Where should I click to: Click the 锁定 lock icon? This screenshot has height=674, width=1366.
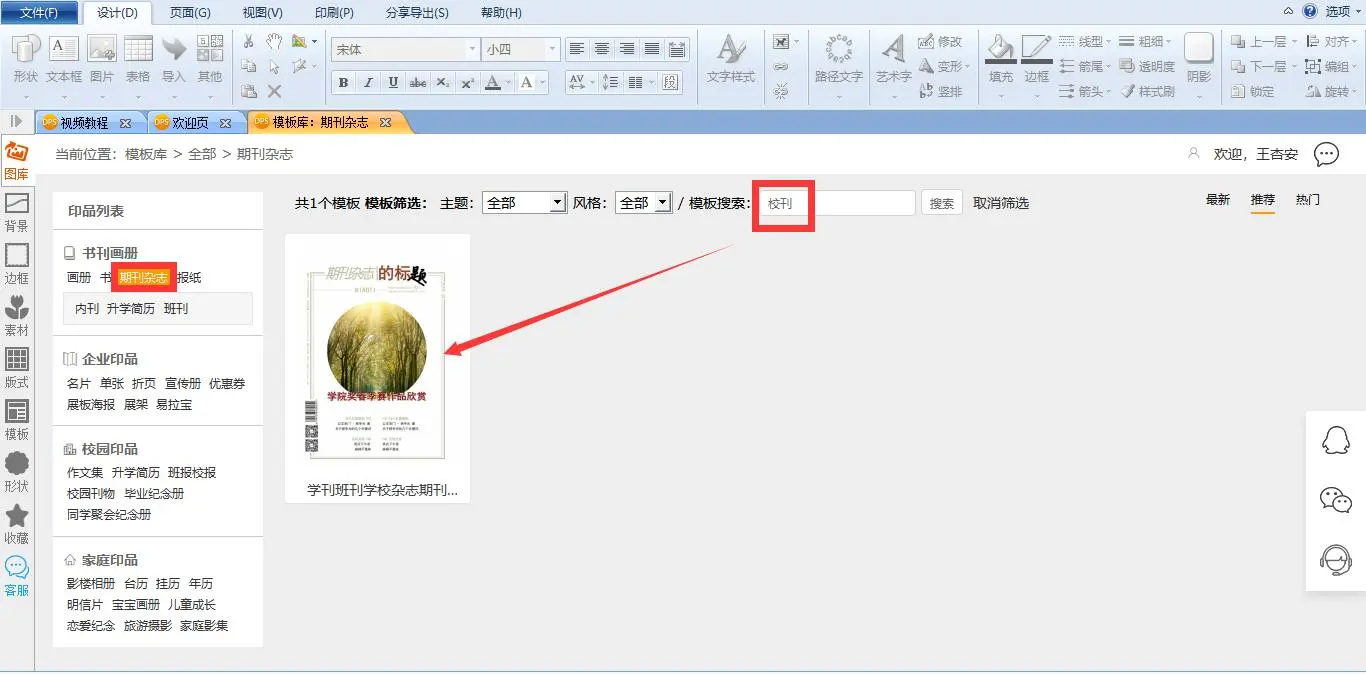(1238, 91)
